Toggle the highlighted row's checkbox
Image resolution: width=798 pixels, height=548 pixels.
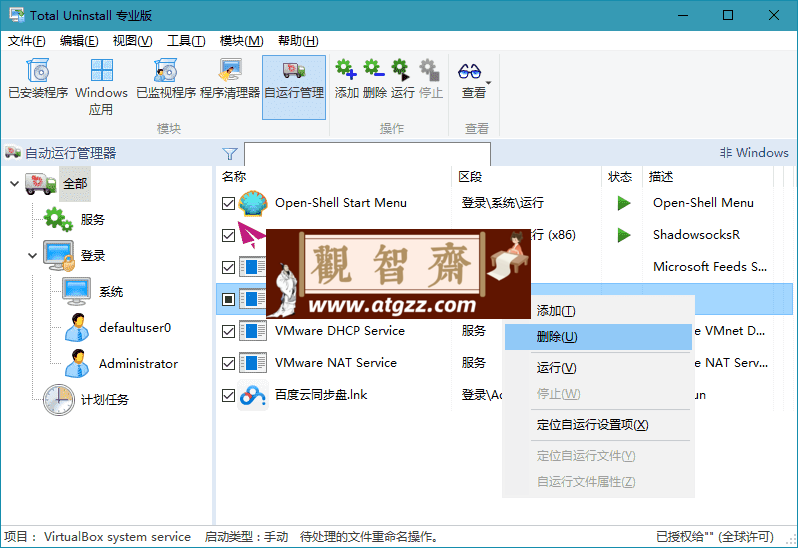[229, 299]
